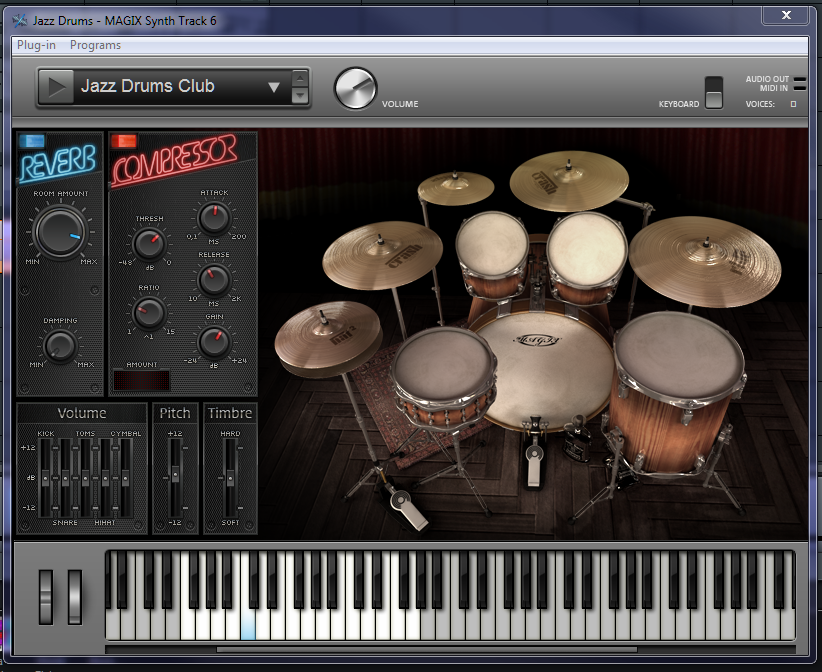Image resolution: width=822 pixels, height=672 pixels.
Task: Click the neon Compressor sign
Action: click(174, 160)
